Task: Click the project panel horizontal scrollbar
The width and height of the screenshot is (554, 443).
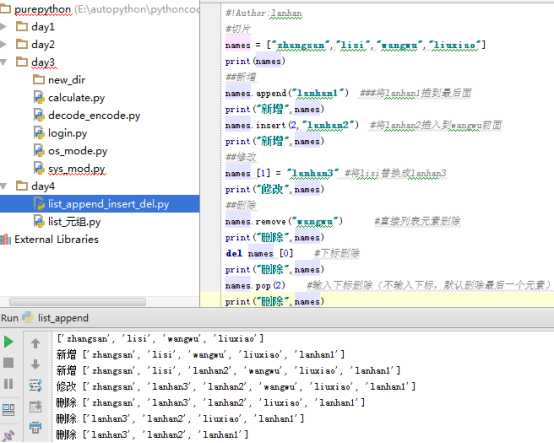Action: point(78,302)
